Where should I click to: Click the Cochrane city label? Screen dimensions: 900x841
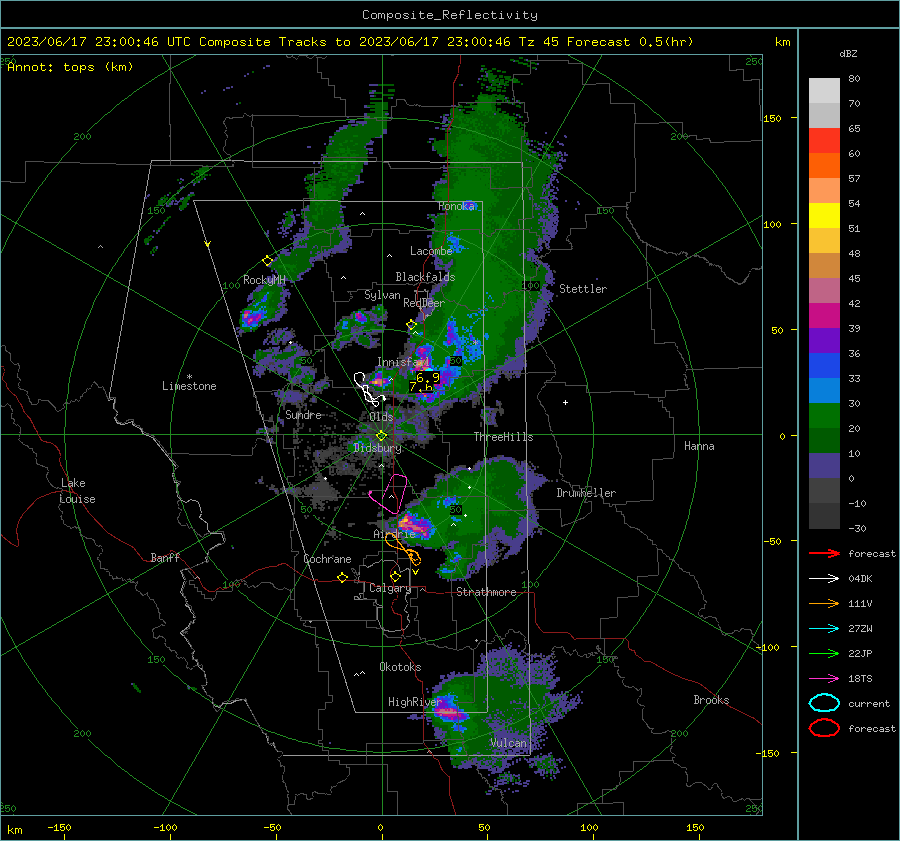click(x=327, y=559)
